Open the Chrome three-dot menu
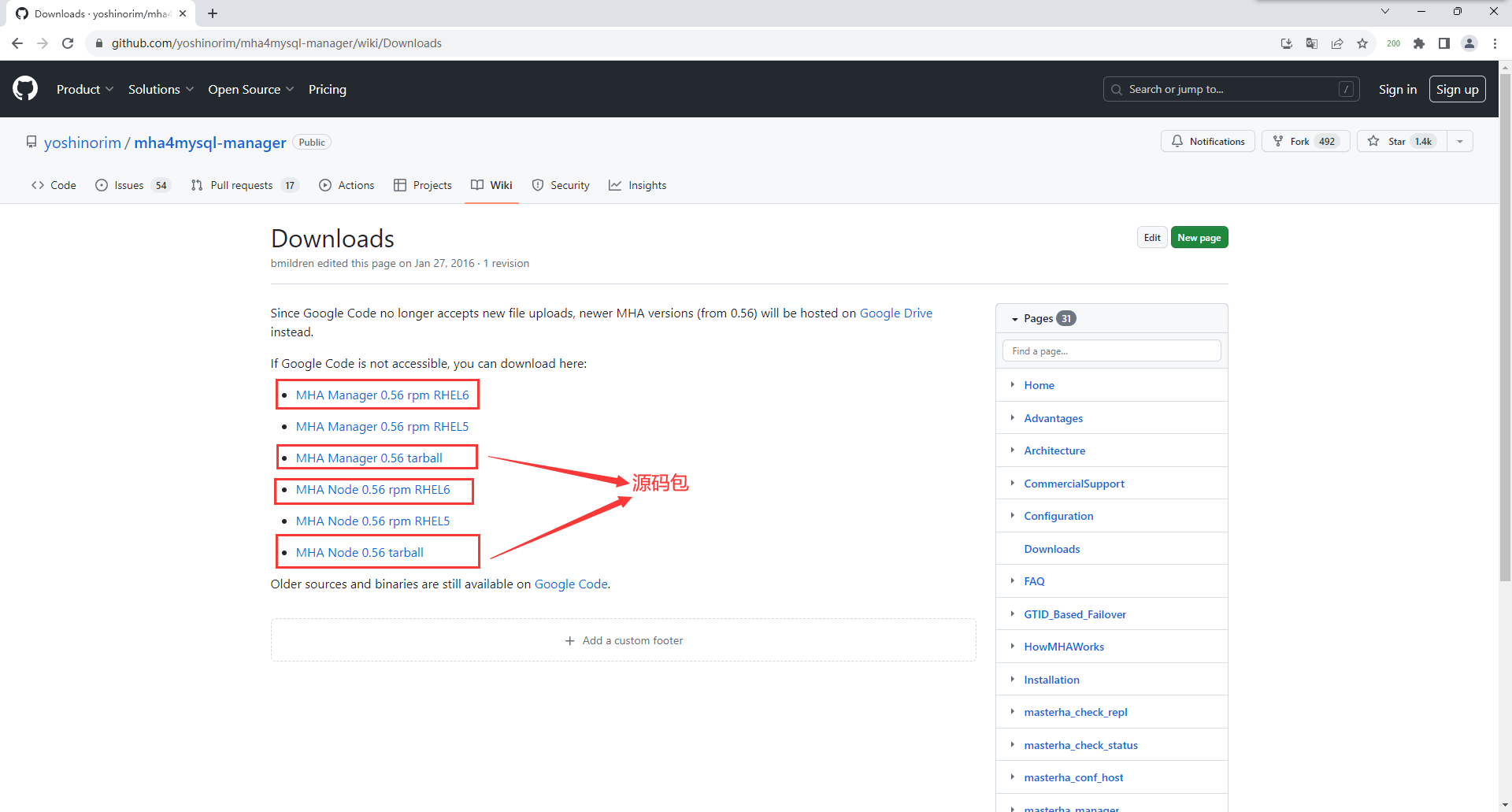1512x812 pixels. [x=1495, y=43]
